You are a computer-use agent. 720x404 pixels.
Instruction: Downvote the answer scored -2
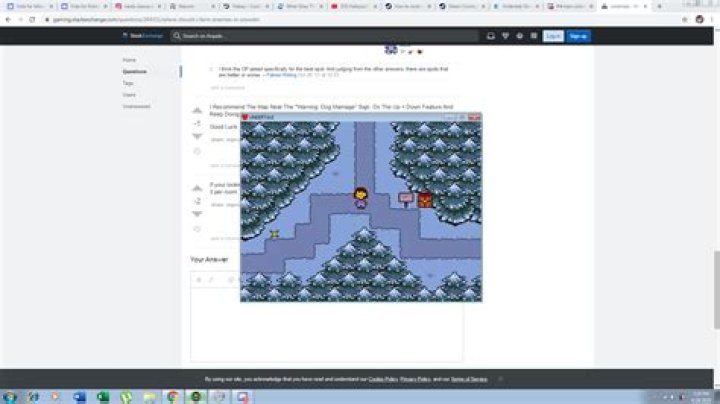pyautogui.click(x=197, y=214)
